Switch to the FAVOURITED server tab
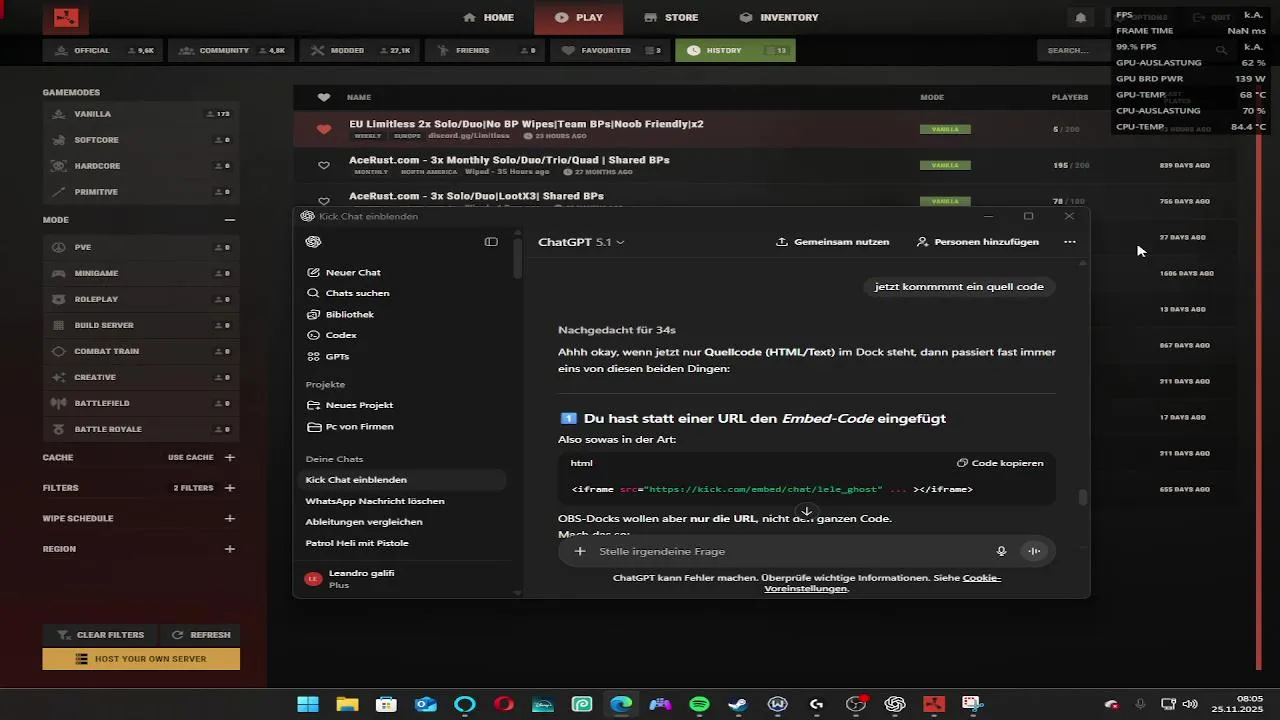Screen dimensions: 1280x720 (610, 50)
